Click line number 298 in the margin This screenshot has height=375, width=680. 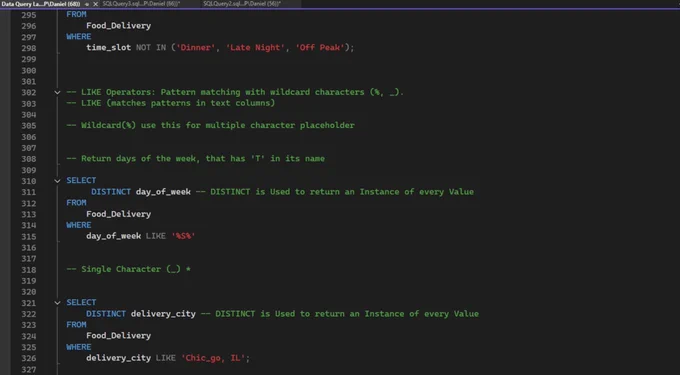29,48
